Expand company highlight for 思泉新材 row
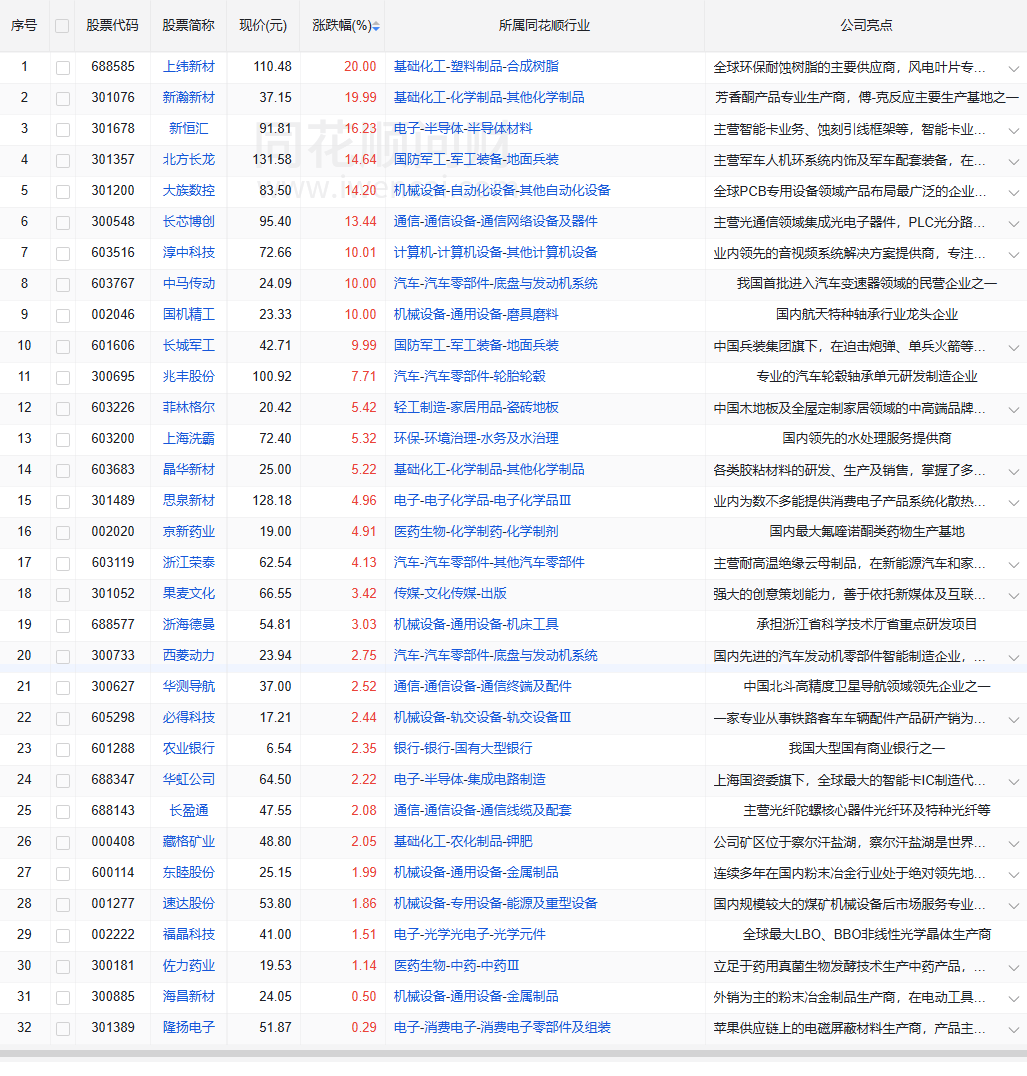This screenshot has width=1027, height=1076. pos(1013,502)
